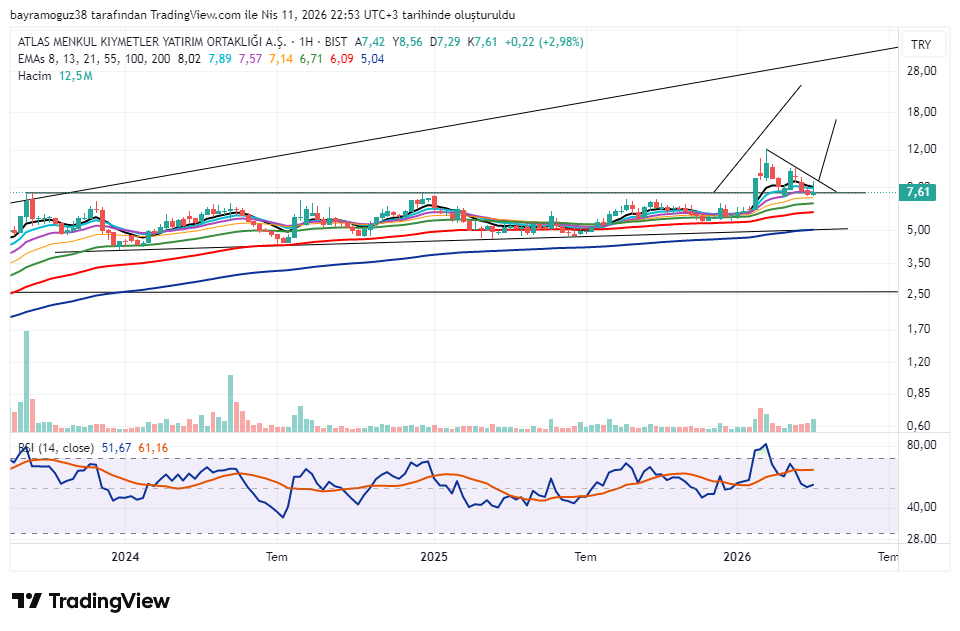This screenshot has width=960, height=631.
Task: Click the volume value 12,5M
Action: click(x=76, y=76)
